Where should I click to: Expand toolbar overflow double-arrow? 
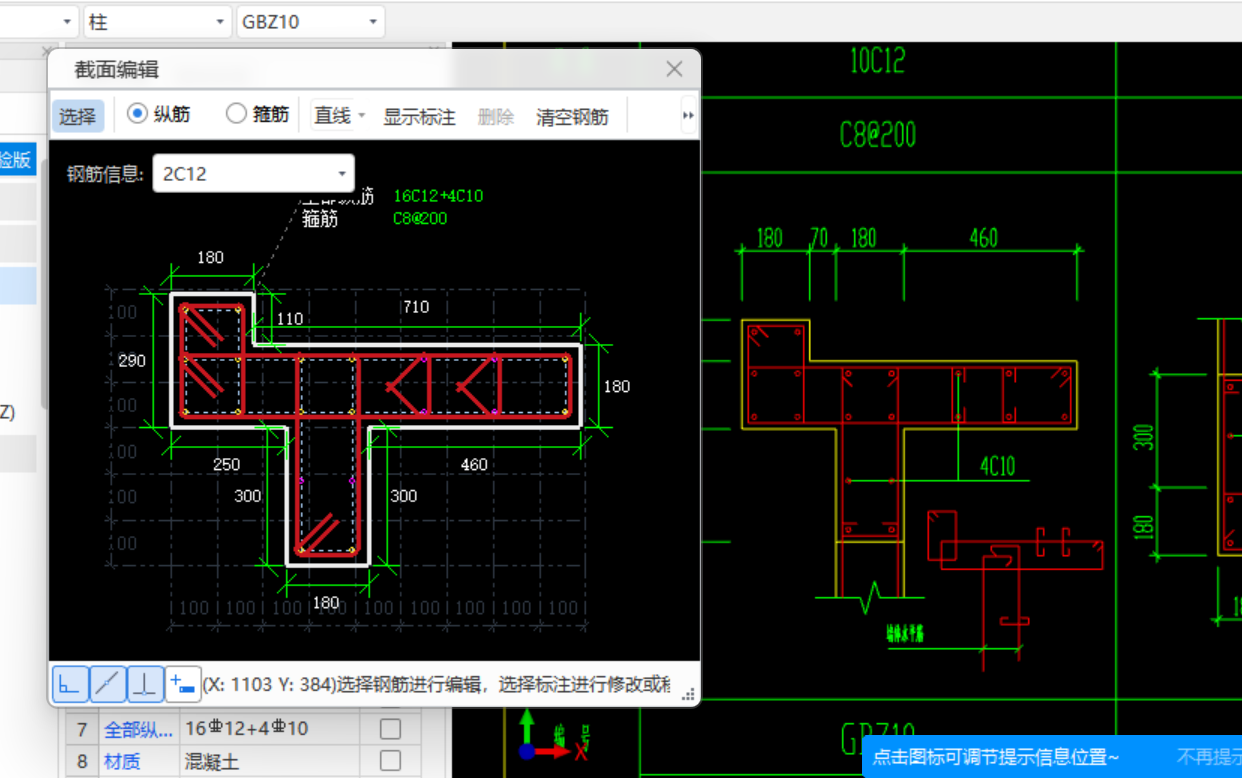[x=688, y=116]
